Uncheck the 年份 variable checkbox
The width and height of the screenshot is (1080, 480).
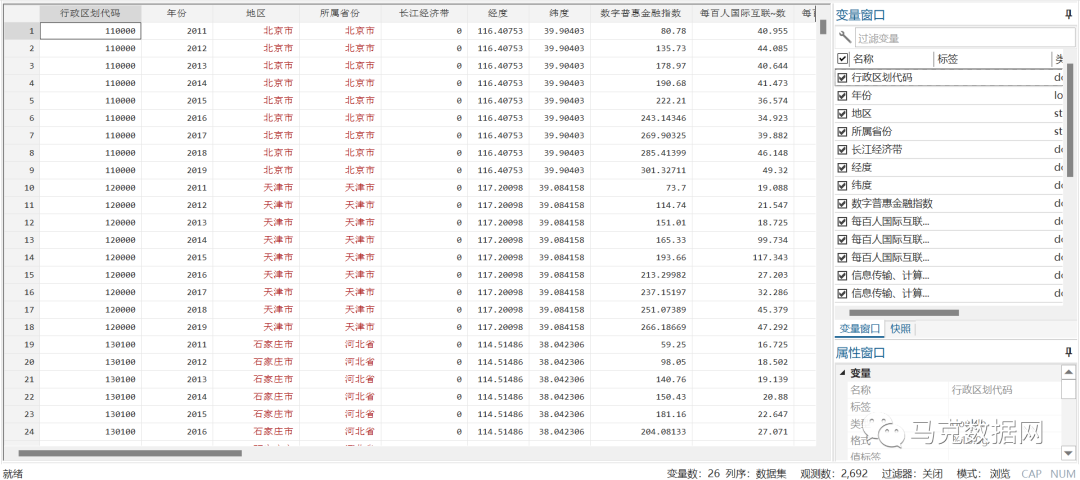pyautogui.click(x=842, y=96)
